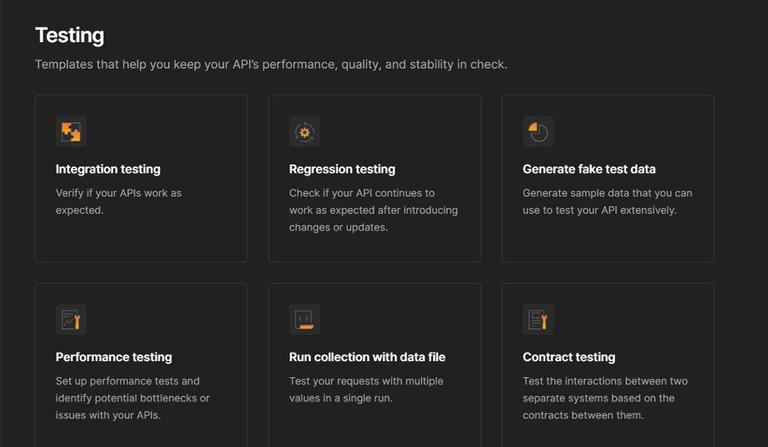
Task: Click the Performance testing chart icon
Action: click(71, 319)
